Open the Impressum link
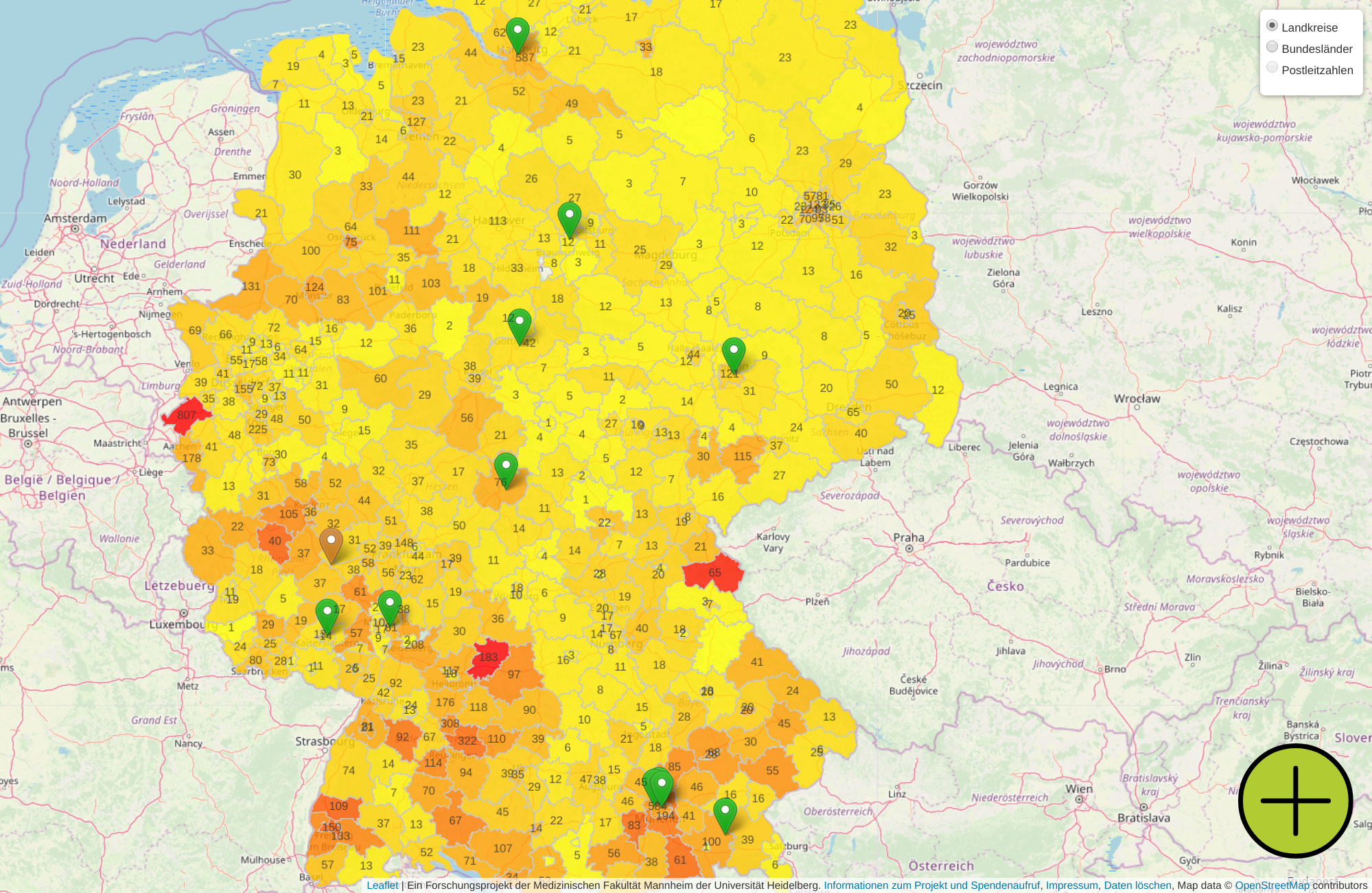 pos(1071,885)
